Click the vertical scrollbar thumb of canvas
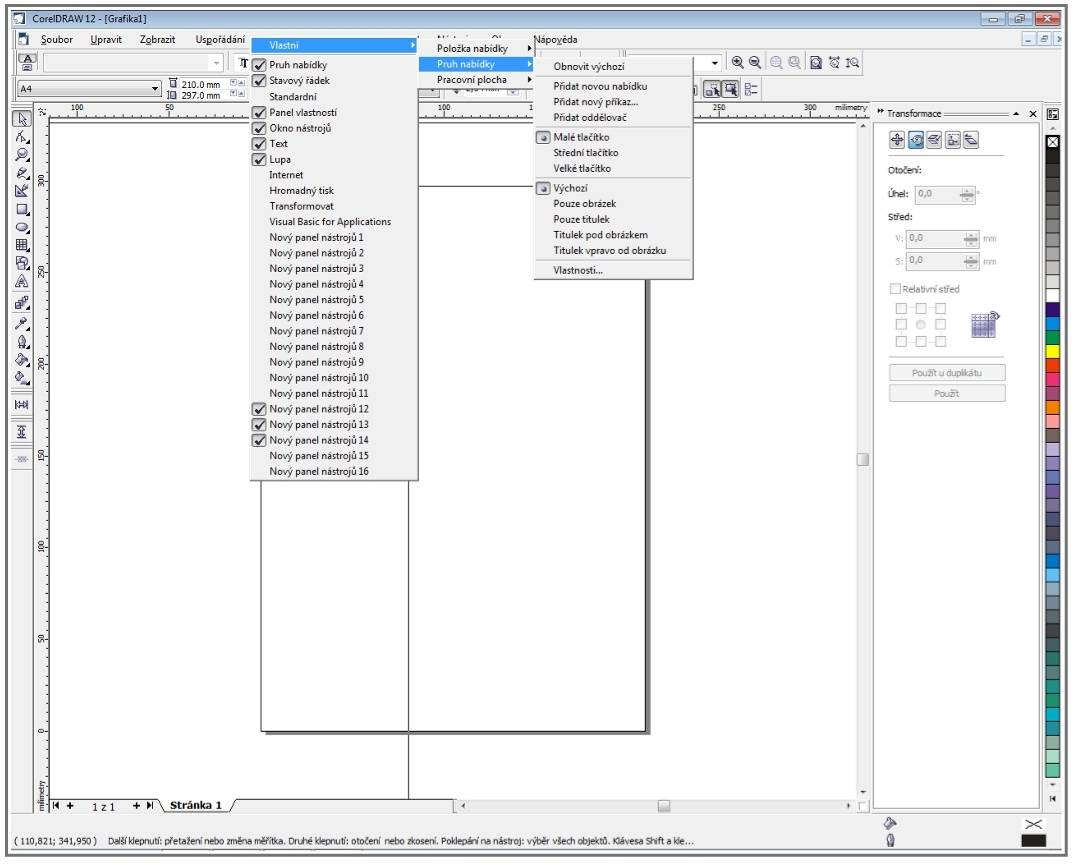The image size is (1080, 867). click(862, 459)
